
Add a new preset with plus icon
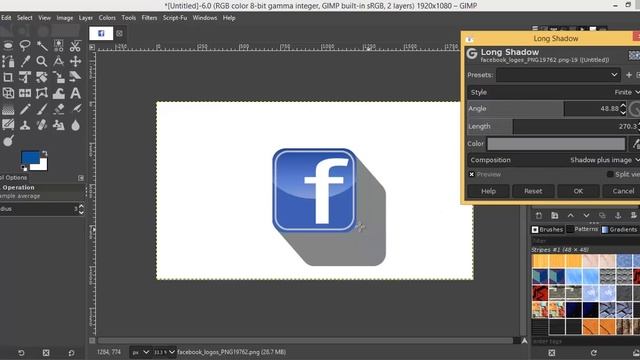(629, 75)
